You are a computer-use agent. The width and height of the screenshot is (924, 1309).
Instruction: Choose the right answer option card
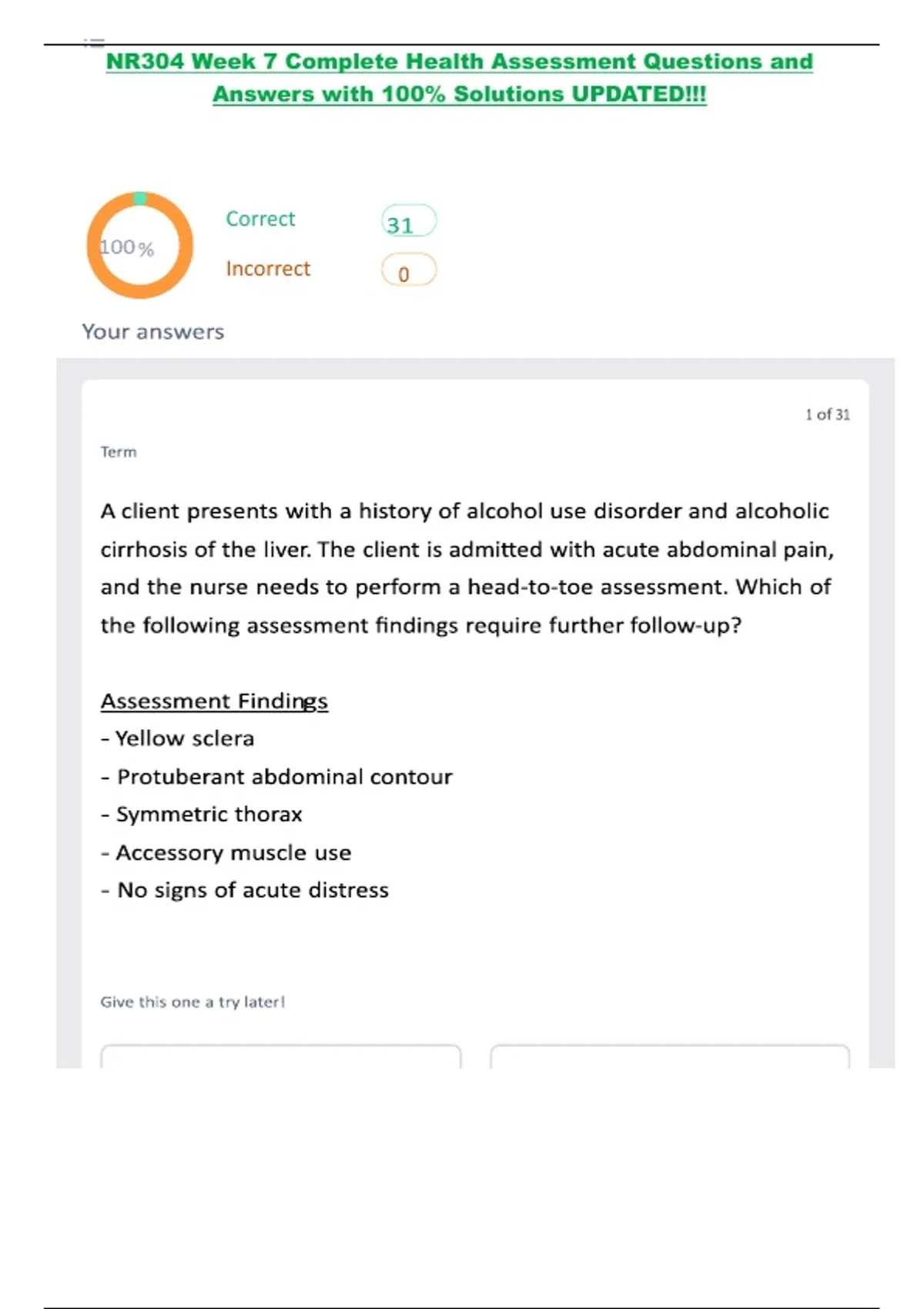click(670, 1056)
